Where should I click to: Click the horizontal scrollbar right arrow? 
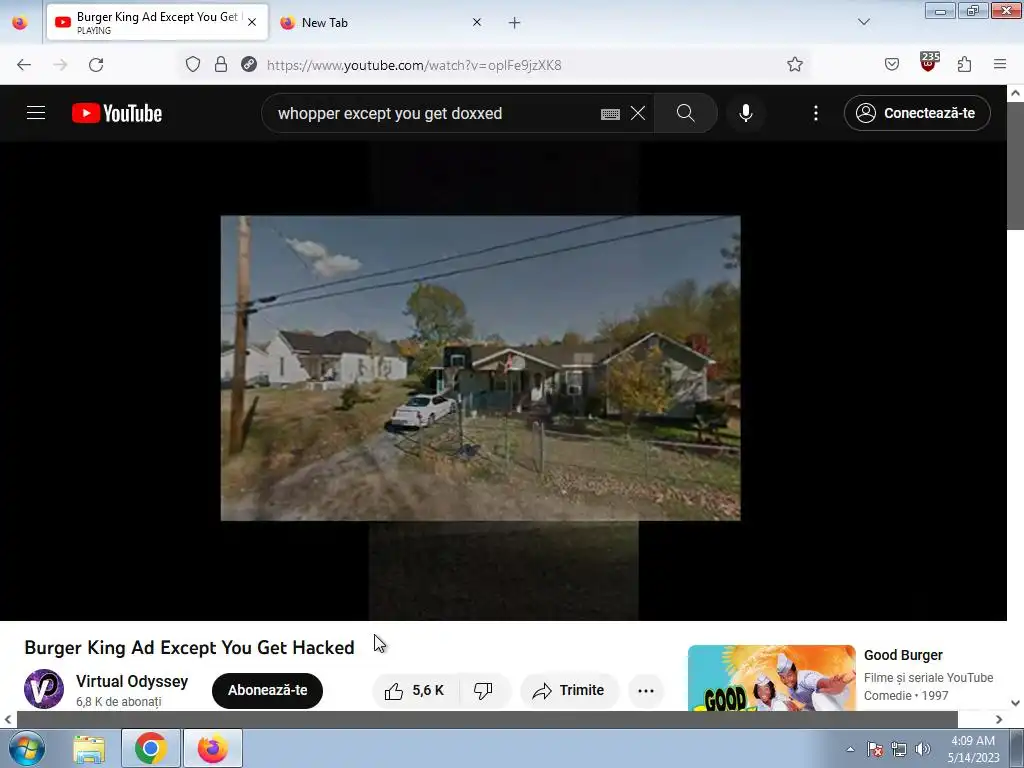point(999,719)
